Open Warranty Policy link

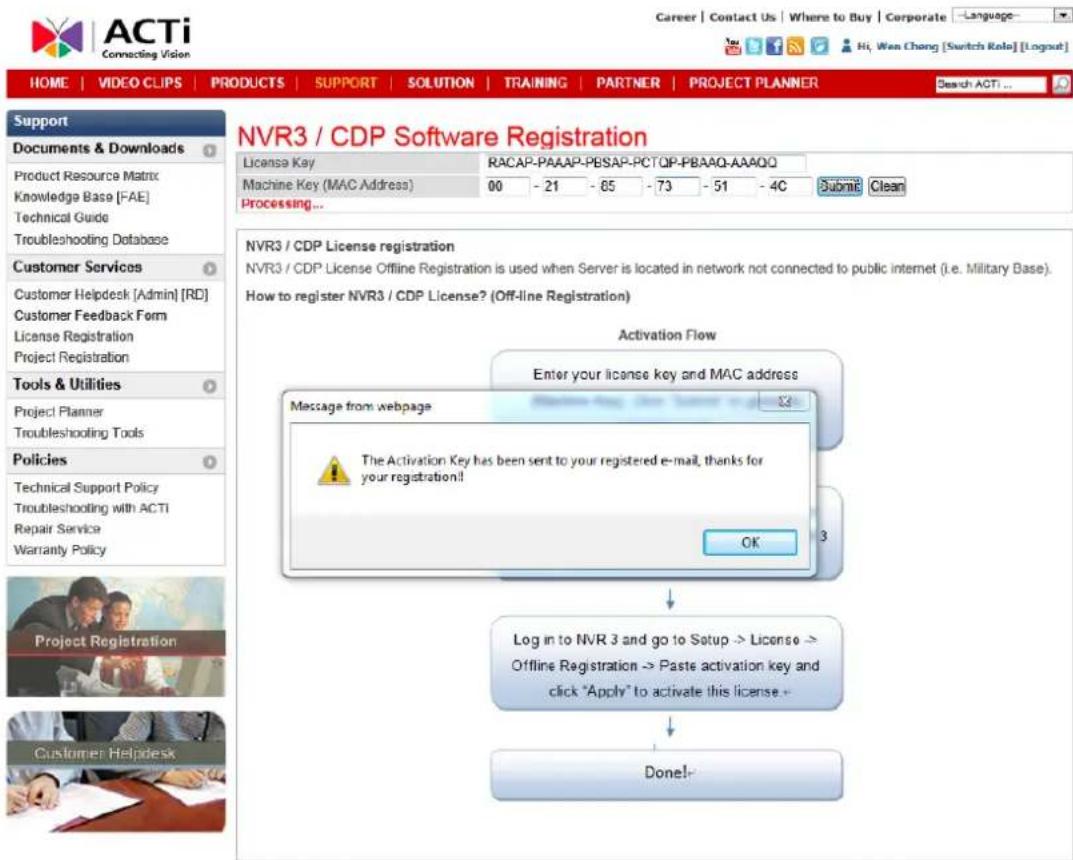click(x=60, y=550)
